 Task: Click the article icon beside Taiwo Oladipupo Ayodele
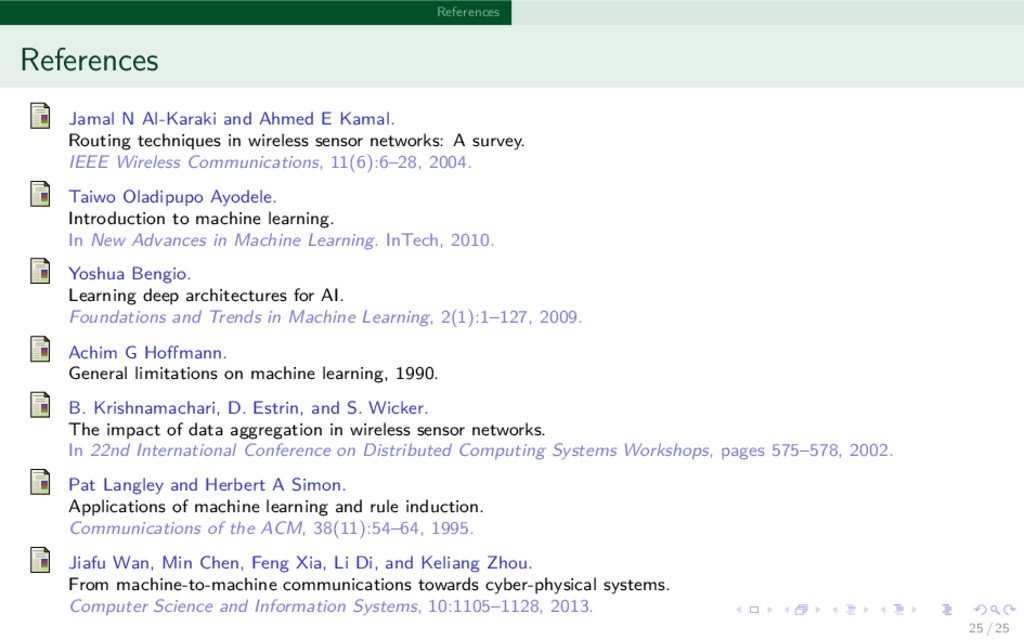(40, 194)
